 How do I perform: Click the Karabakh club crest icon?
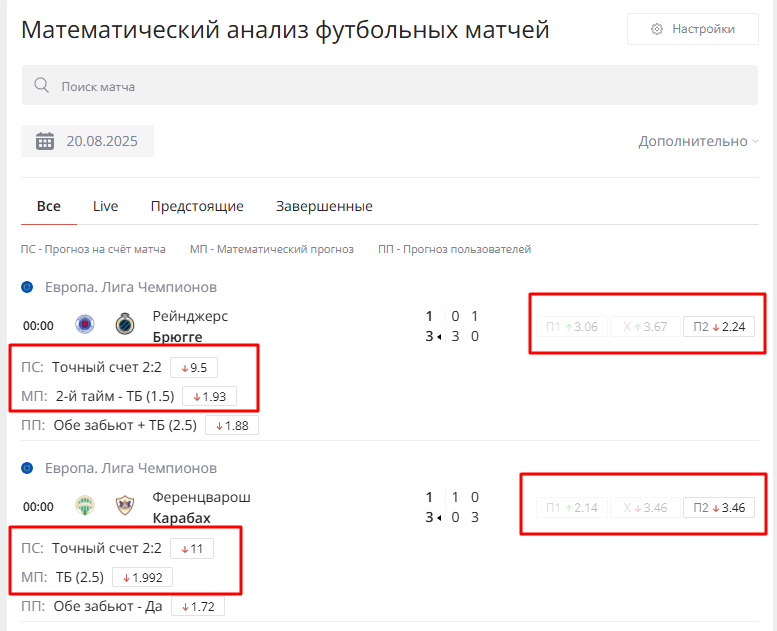pos(125,506)
